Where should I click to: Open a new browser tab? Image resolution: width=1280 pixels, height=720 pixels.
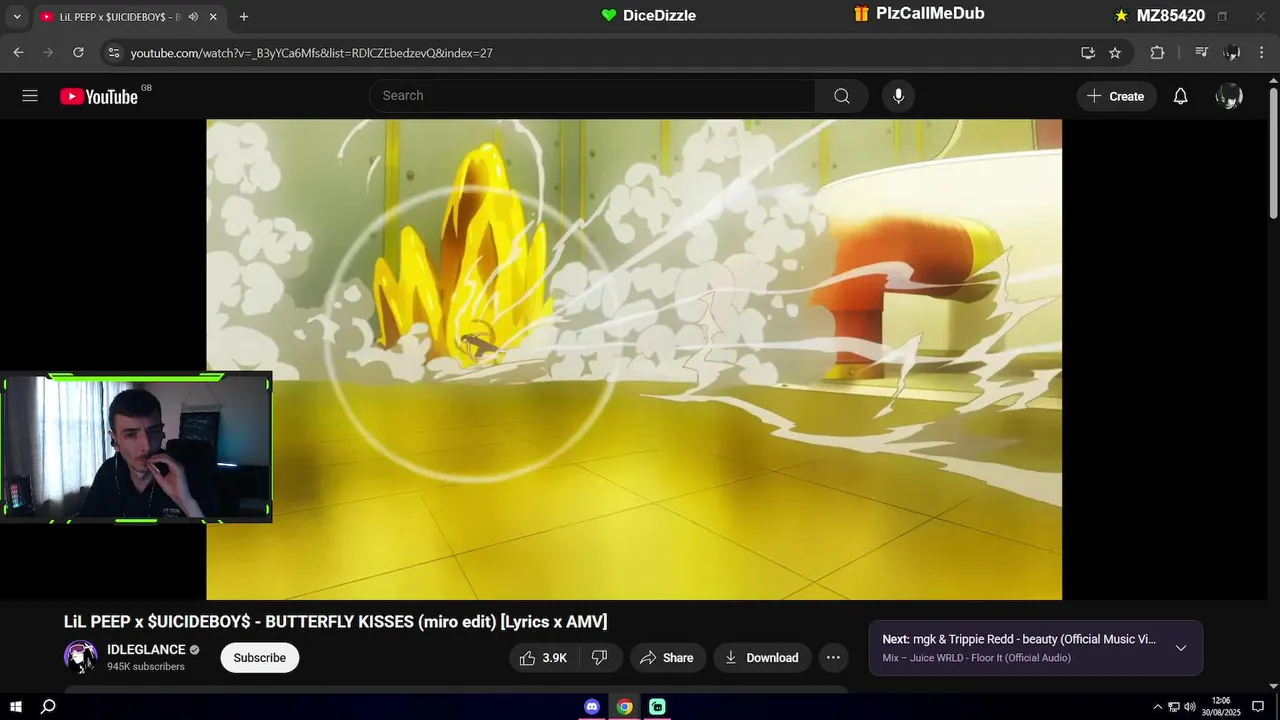click(244, 17)
